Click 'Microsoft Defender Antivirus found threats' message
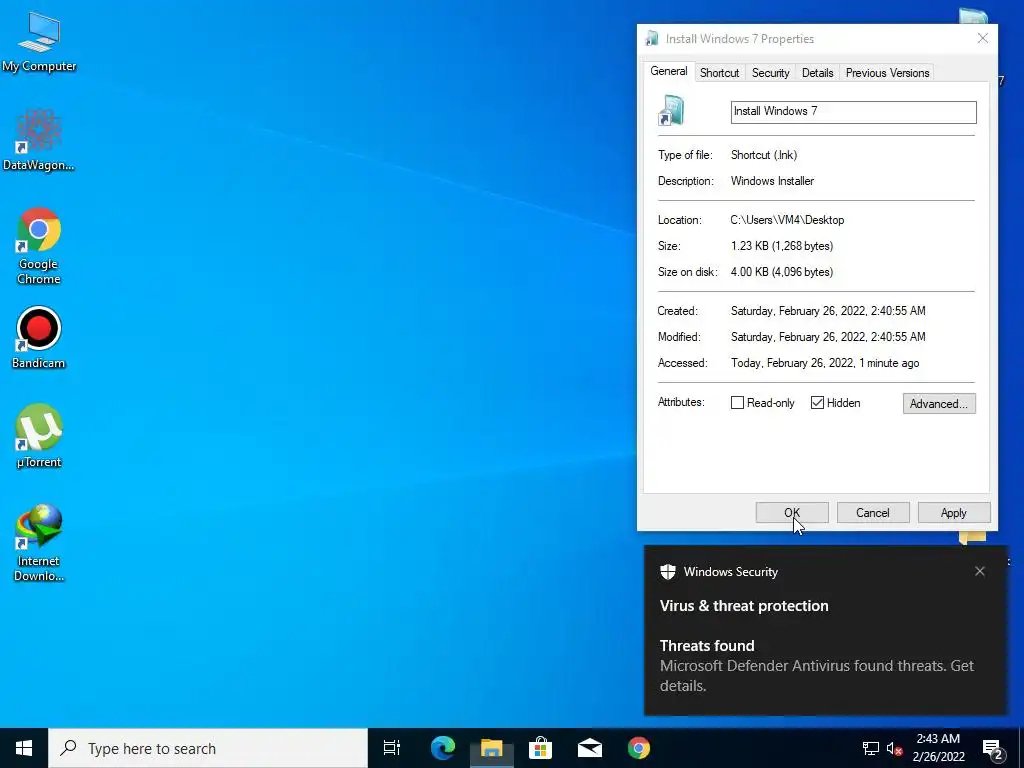This screenshot has height=768, width=1024. (x=816, y=675)
